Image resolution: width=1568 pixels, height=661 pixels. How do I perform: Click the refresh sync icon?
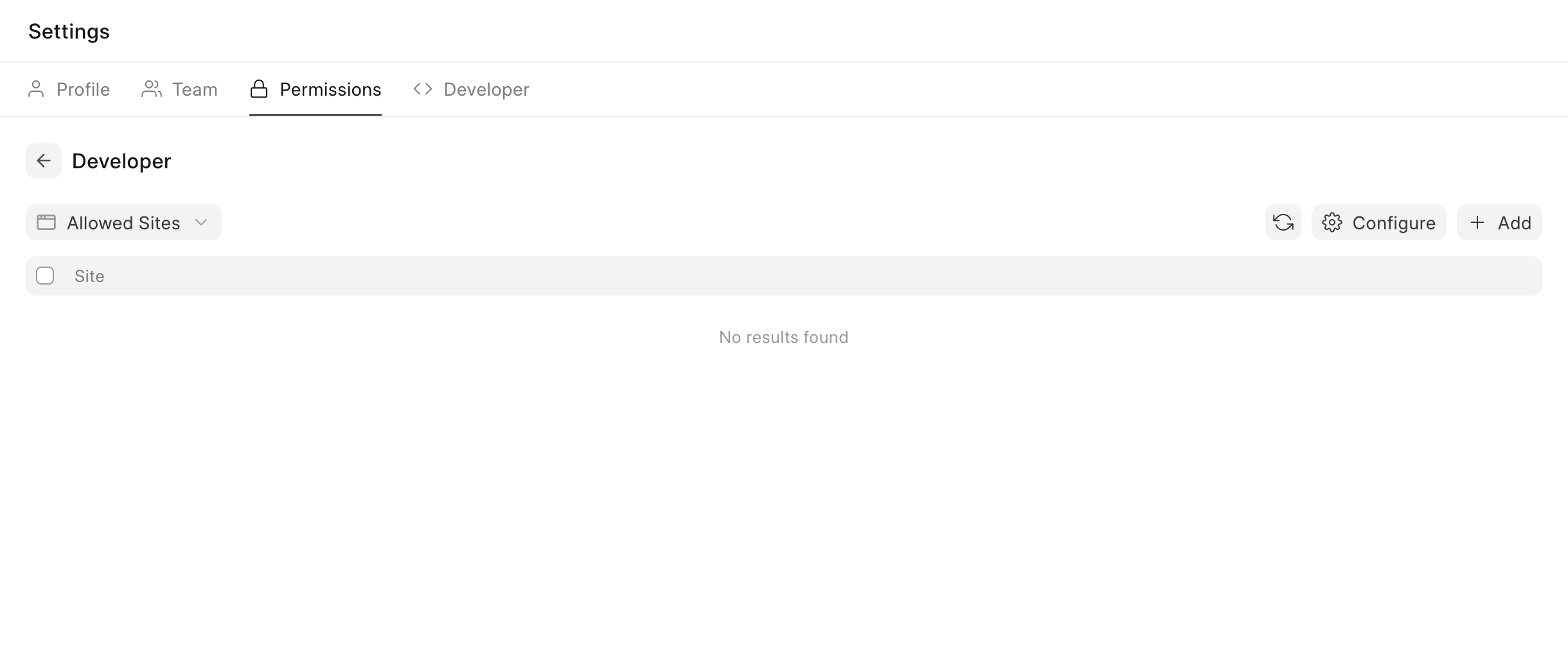(1283, 223)
